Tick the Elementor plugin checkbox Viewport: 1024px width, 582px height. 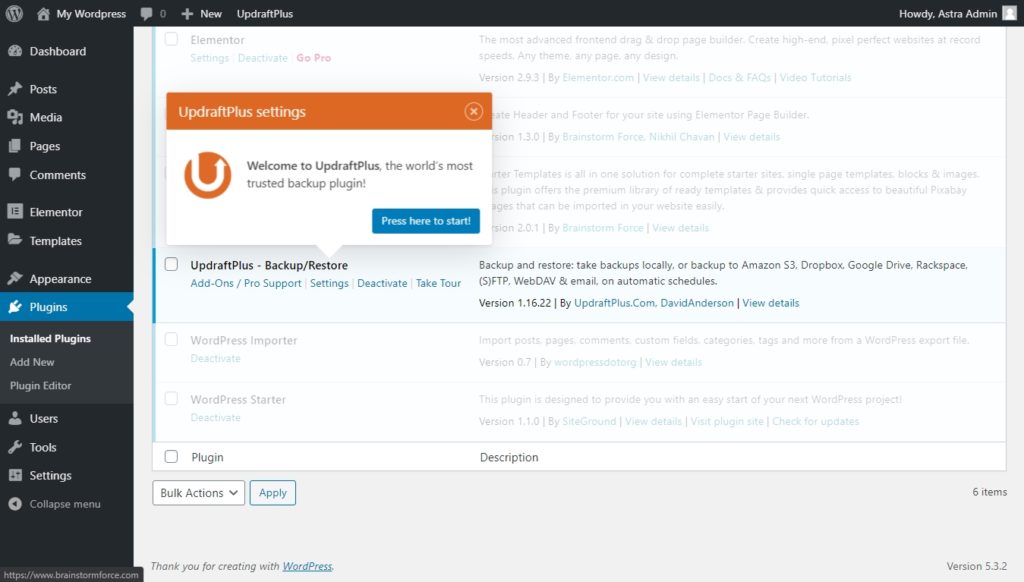point(171,39)
